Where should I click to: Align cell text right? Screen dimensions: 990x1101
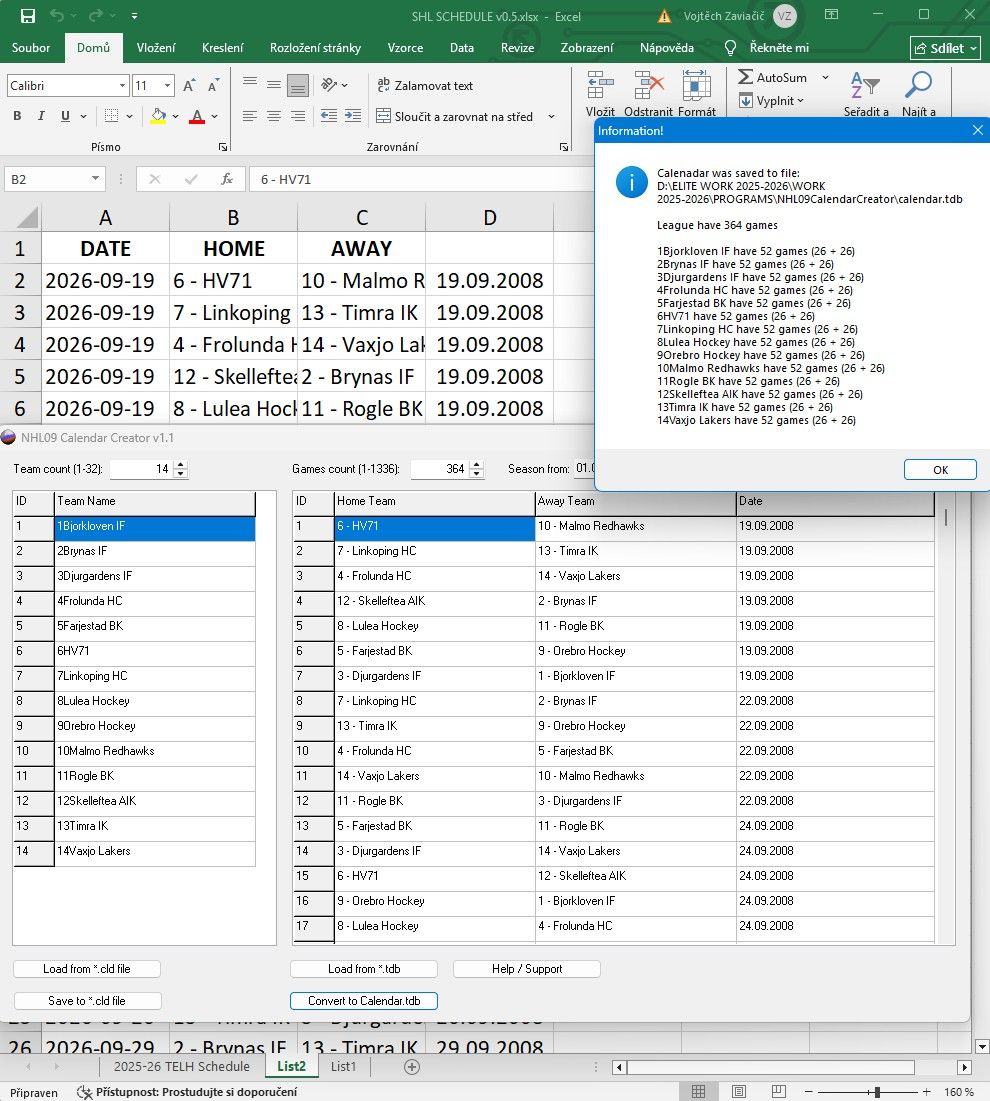(298, 116)
